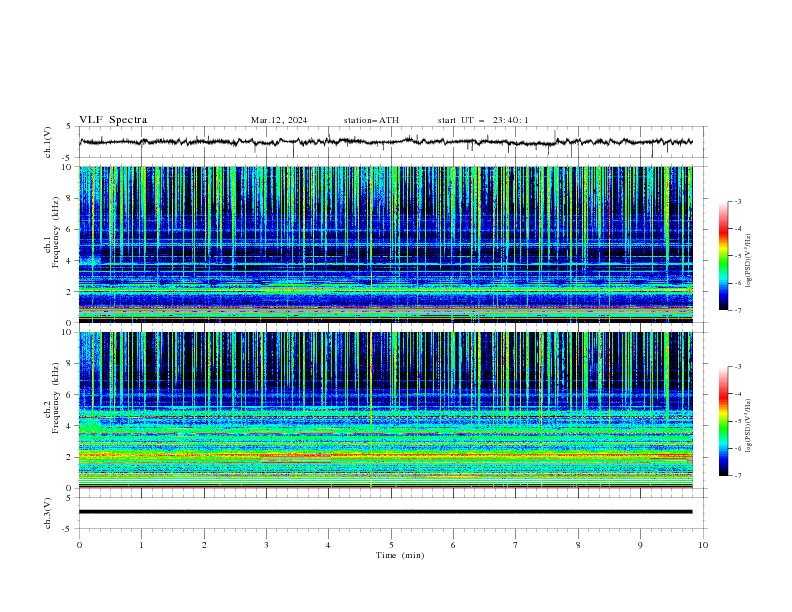This screenshot has width=792, height=612.
Task: Select the date text "Mar.12, 2024"
Action: [x=279, y=120]
